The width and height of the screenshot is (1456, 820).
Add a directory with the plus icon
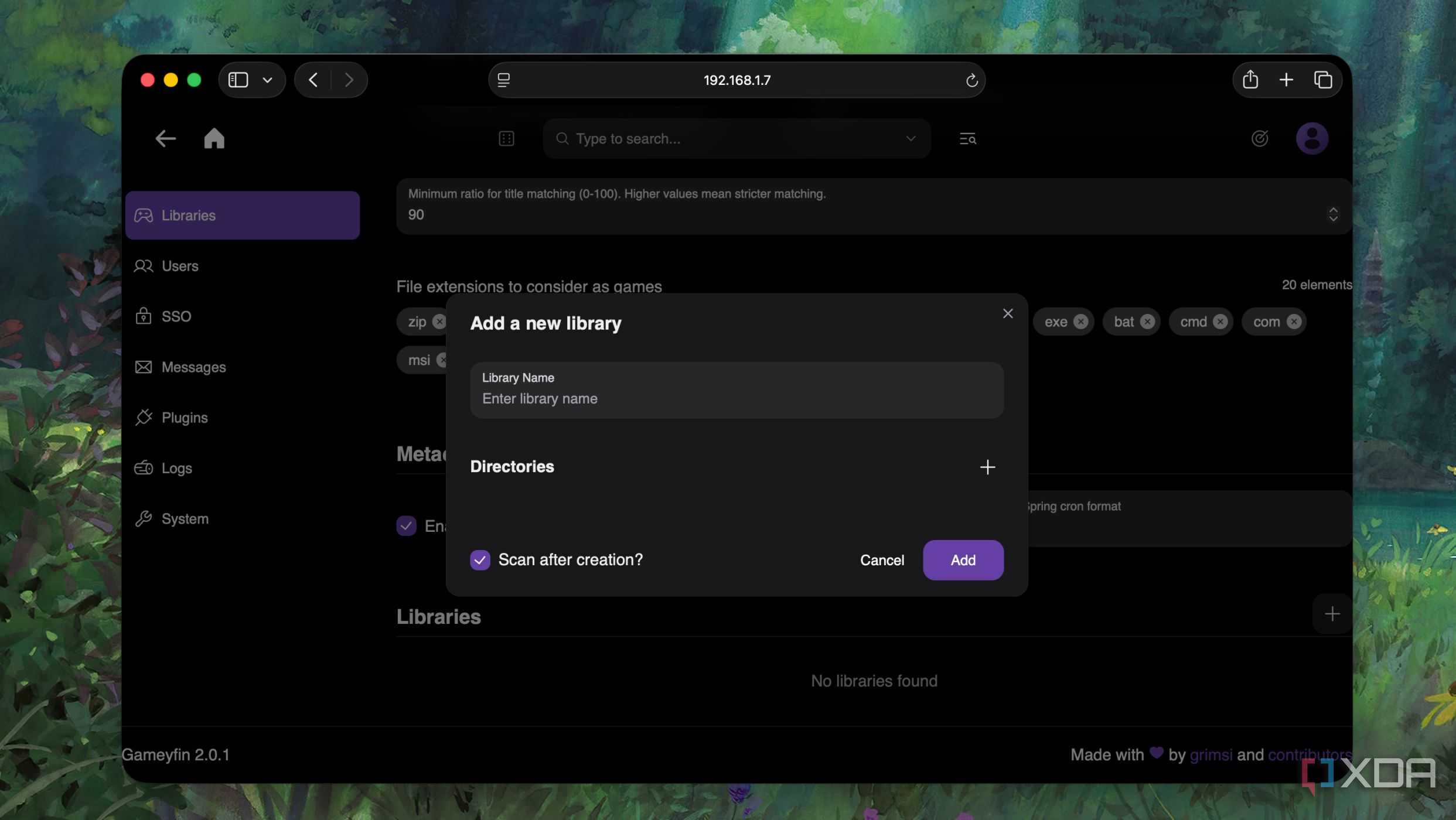[x=987, y=467]
